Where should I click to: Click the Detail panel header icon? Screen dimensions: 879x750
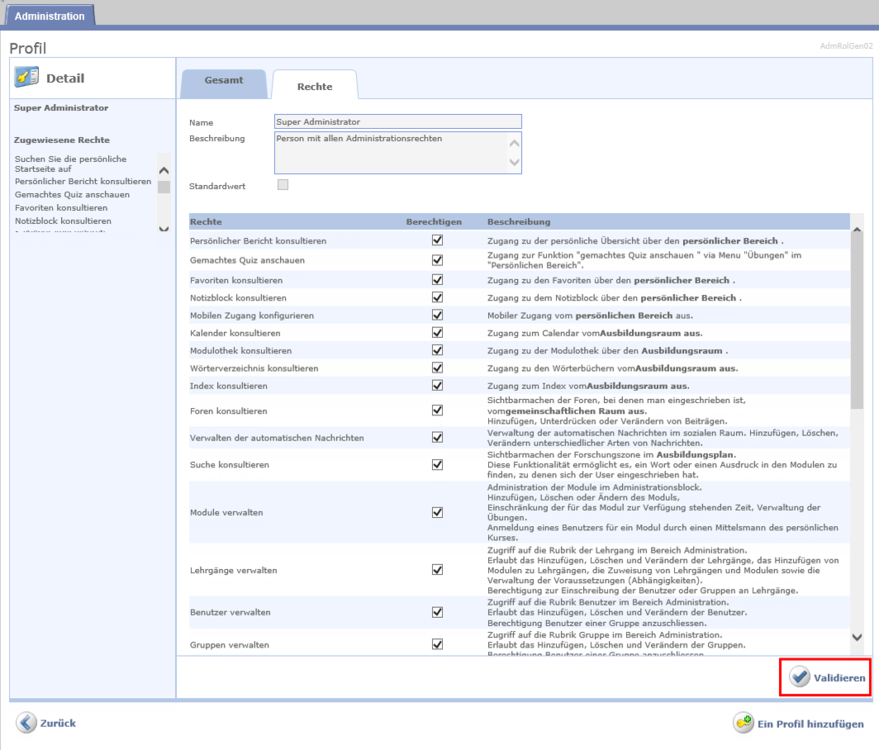click(29, 78)
